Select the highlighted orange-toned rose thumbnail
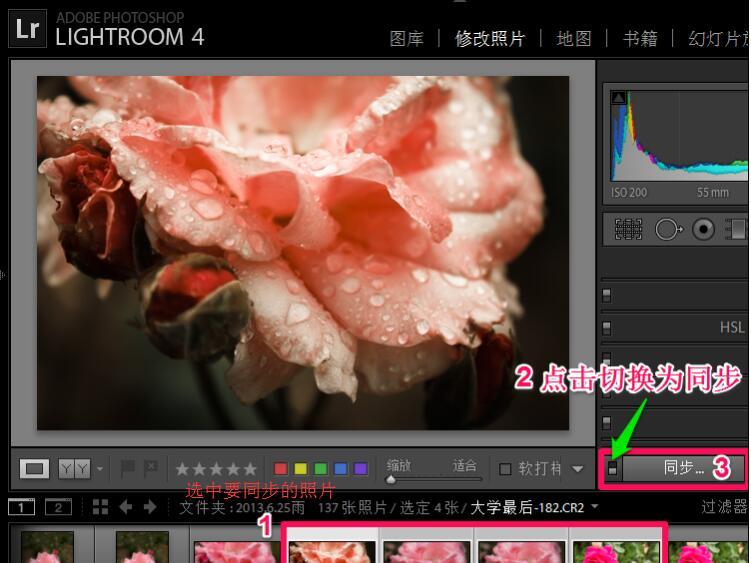The image size is (751, 563). 332,550
